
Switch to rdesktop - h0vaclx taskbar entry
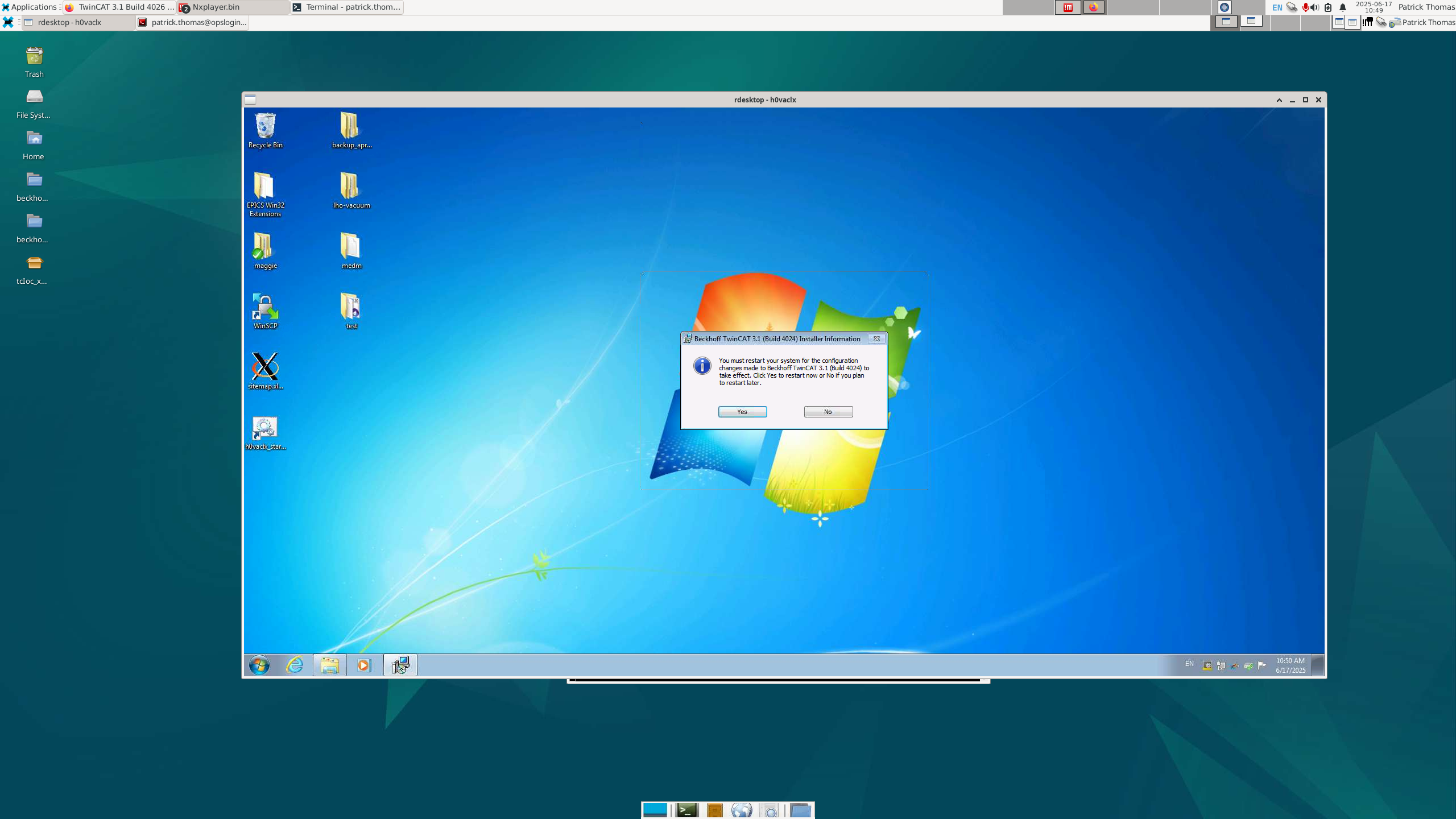point(78,22)
